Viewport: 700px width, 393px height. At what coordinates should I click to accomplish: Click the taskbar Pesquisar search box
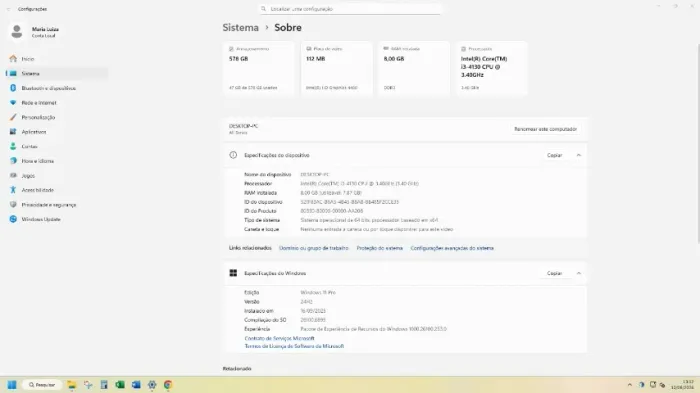tap(42, 385)
